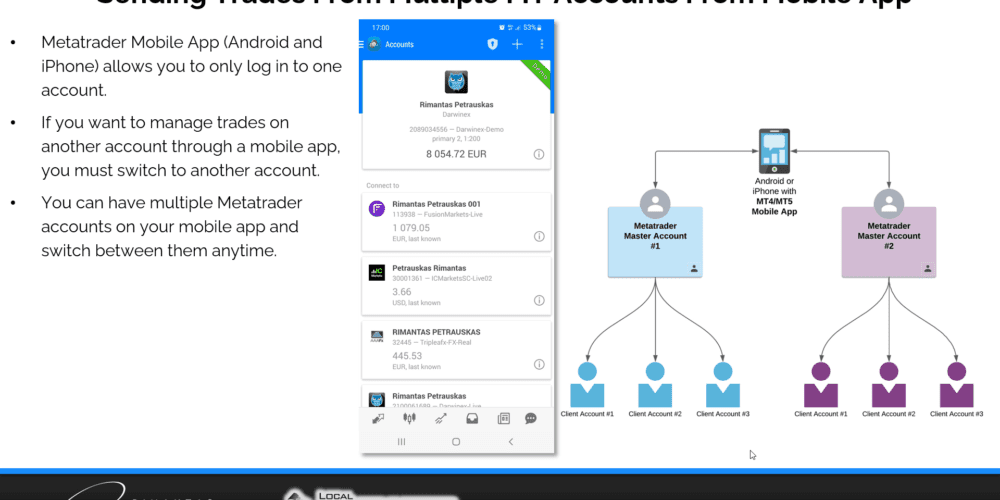The width and height of the screenshot is (1000, 500).
Task: Click the 53% battery indicator
Action: [x=533, y=28]
